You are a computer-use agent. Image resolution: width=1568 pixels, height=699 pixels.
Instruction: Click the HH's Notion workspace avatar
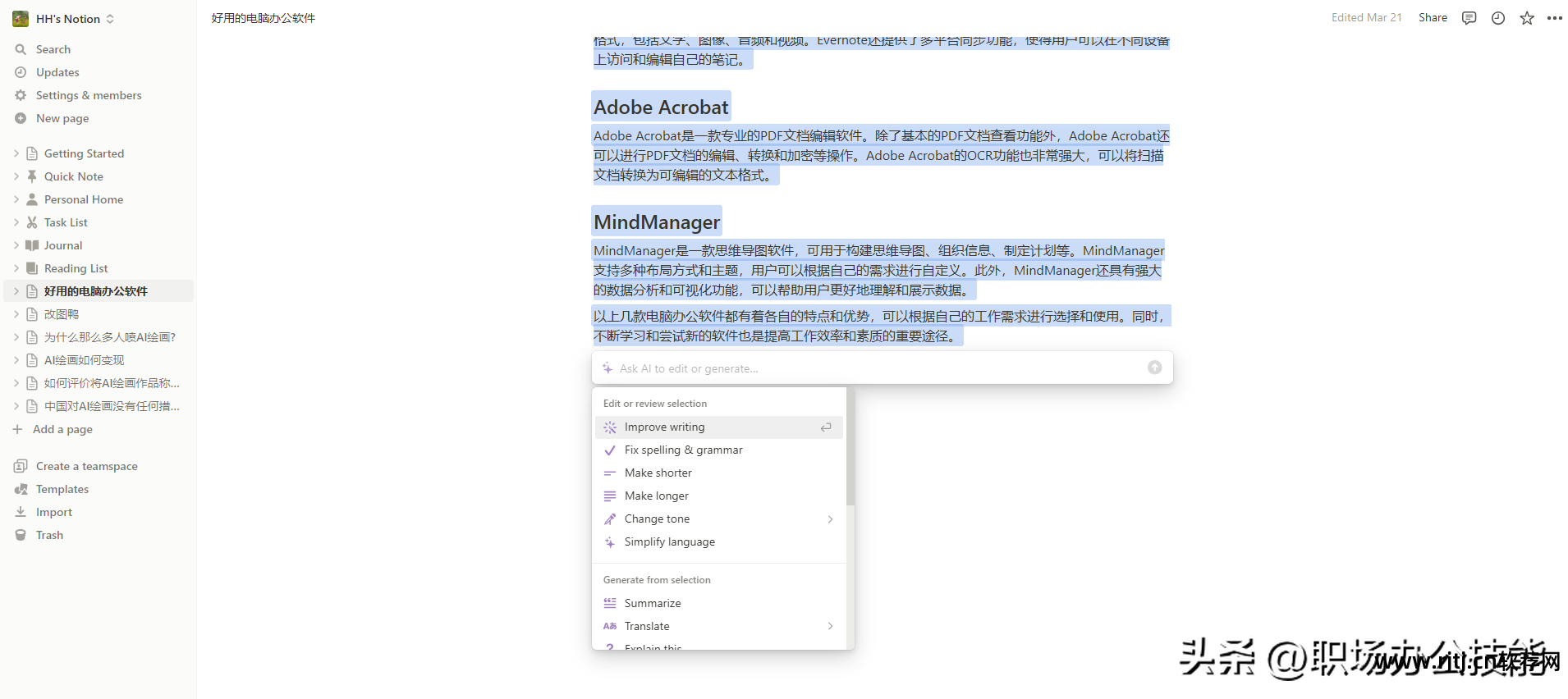21,18
